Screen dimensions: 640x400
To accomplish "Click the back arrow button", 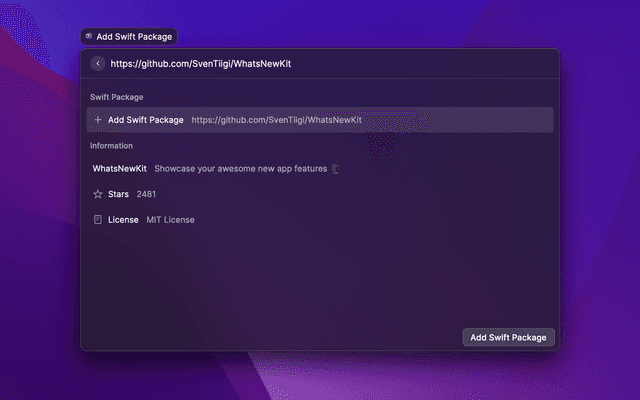I will tap(97, 63).
